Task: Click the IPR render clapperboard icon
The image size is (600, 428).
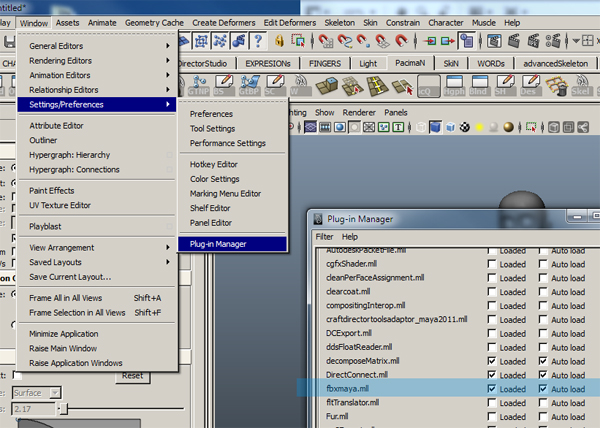Action: pos(533,41)
